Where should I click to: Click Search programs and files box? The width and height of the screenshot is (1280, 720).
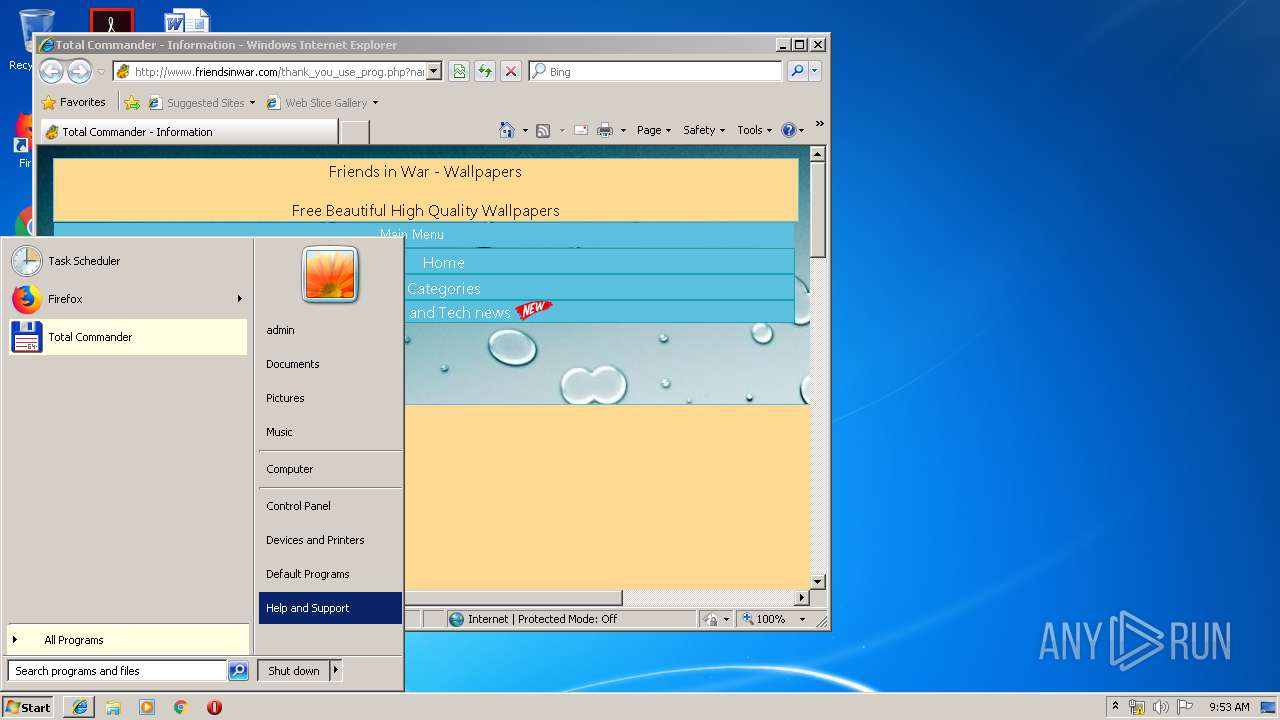point(117,671)
